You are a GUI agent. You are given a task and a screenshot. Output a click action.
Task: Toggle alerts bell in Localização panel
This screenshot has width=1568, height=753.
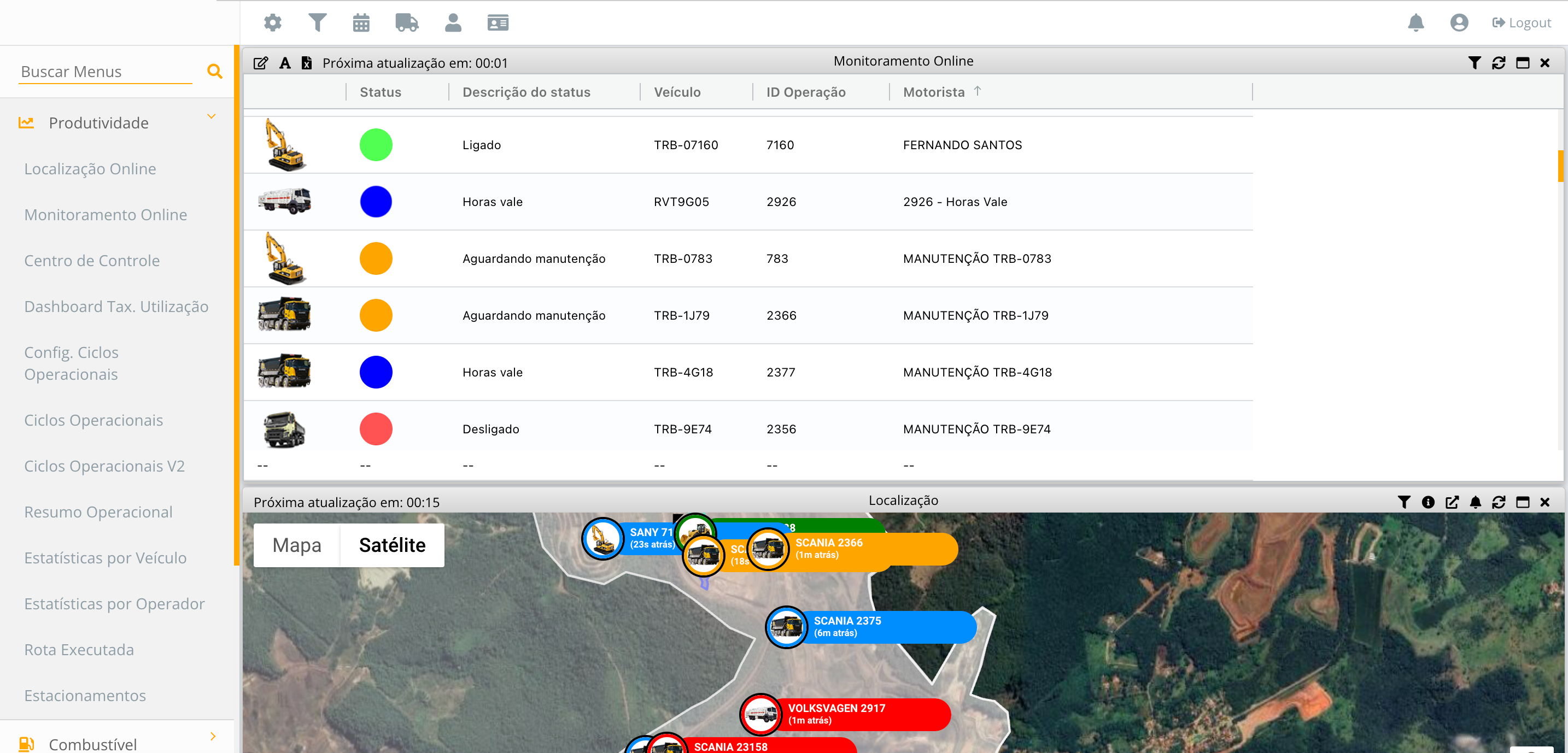(1475, 502)
